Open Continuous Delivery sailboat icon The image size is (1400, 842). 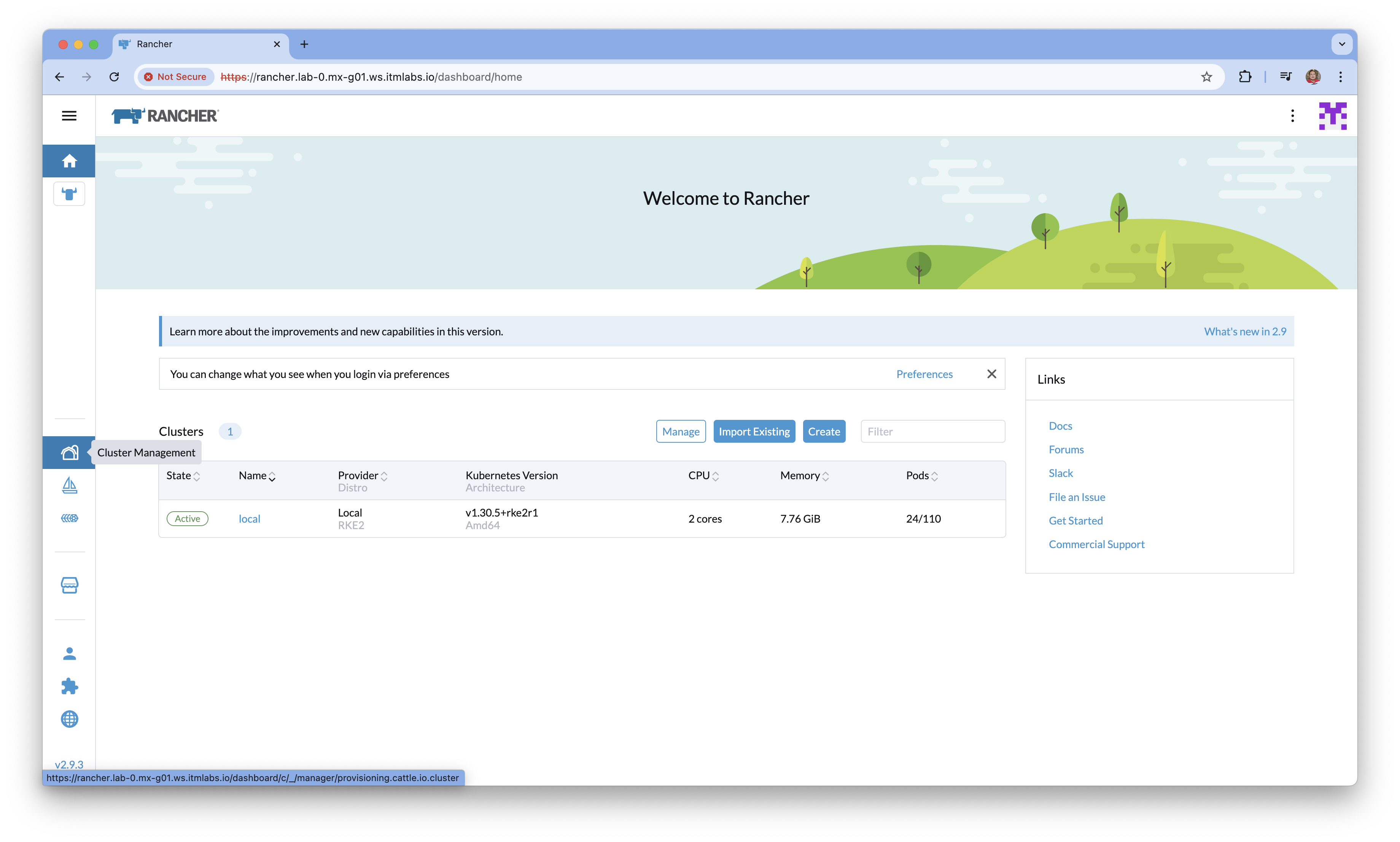pos(69,486)
